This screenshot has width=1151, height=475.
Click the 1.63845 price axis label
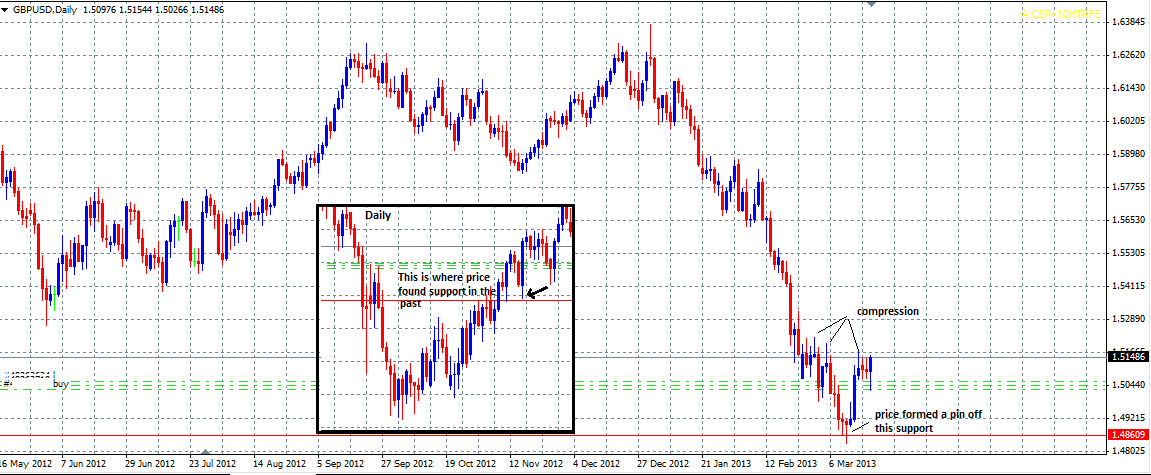[1127, 22]
